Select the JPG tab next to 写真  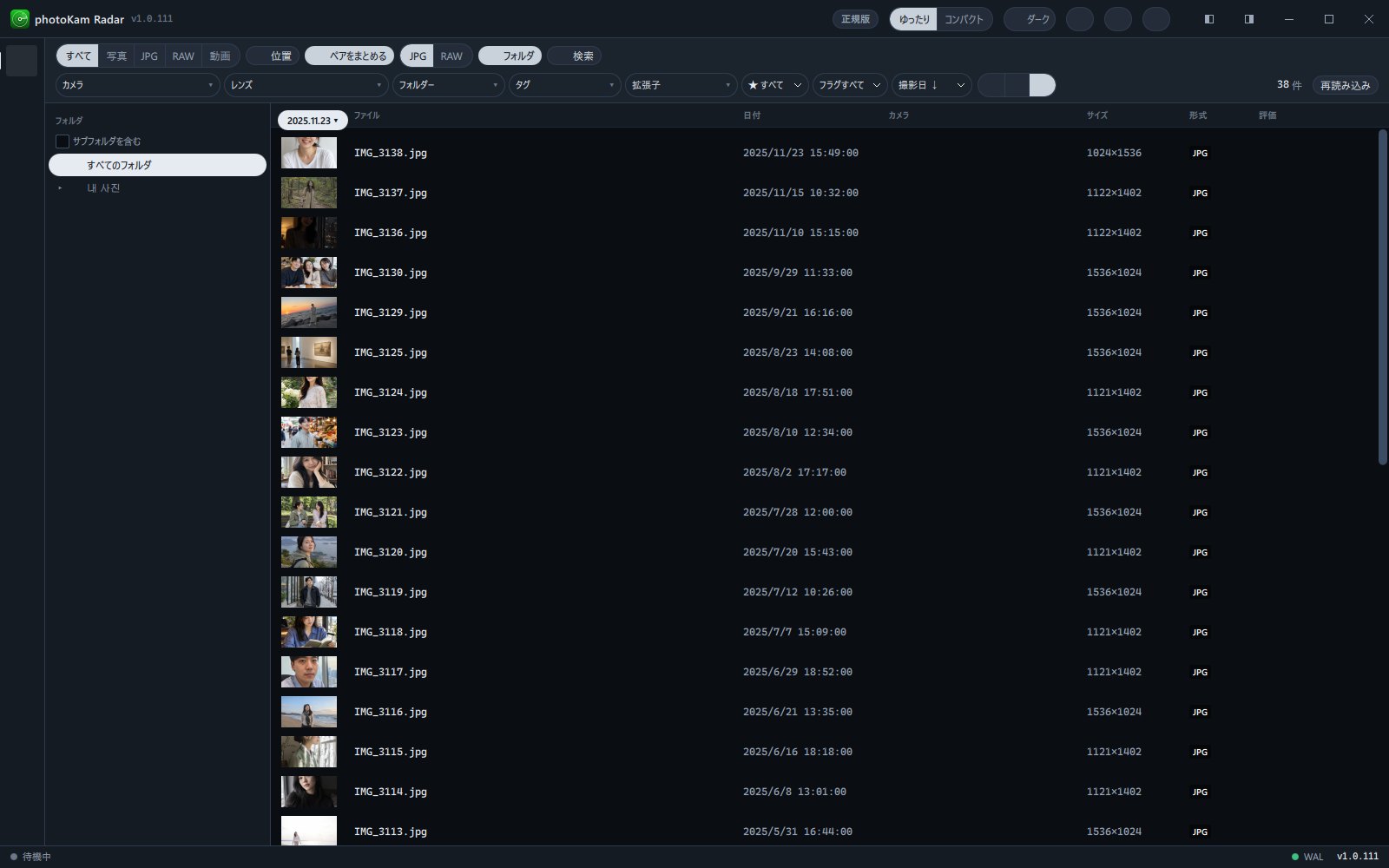[149, 56]
